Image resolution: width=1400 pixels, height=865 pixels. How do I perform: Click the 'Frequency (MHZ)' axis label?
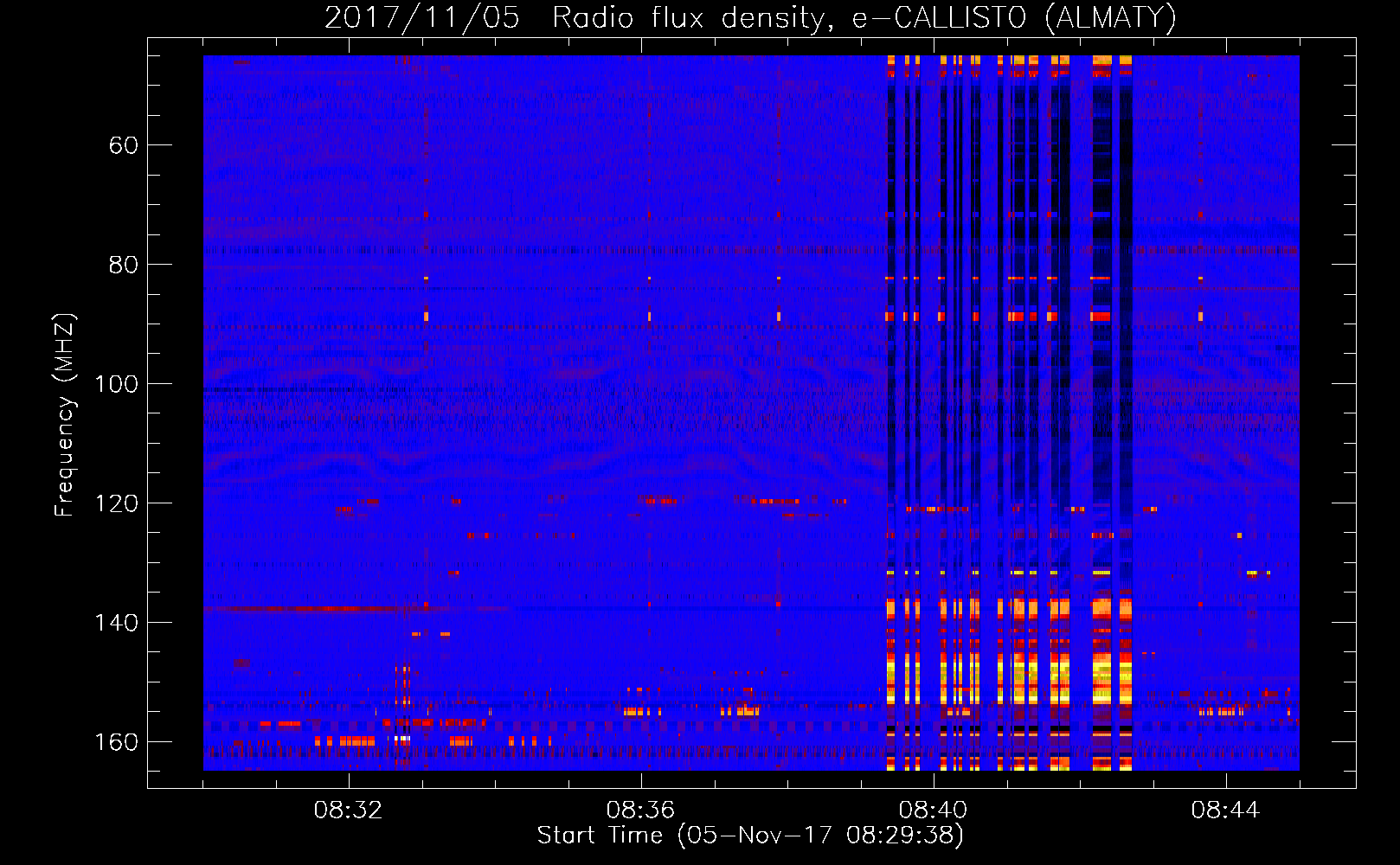coord(65,415)
